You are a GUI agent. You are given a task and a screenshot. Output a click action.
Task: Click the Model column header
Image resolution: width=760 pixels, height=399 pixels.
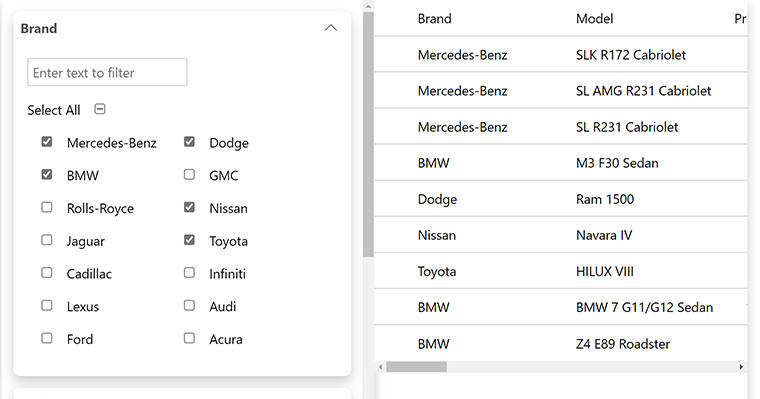594,18
